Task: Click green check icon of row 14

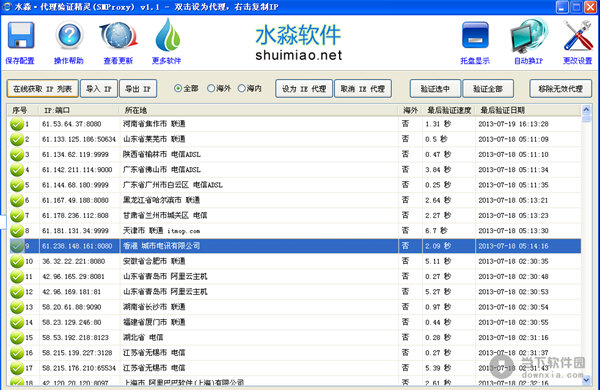Action: click(16, 322)
